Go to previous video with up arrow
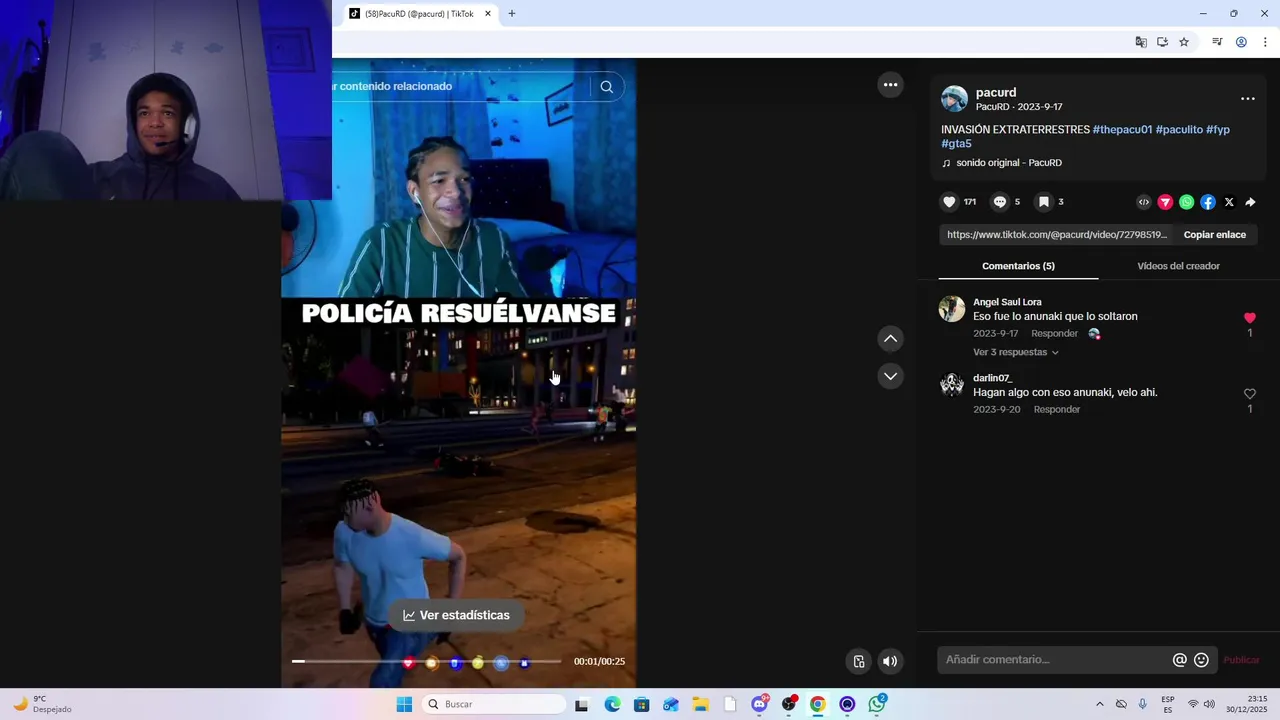Viewport: 1280px width, 720px height. point(890,339)
